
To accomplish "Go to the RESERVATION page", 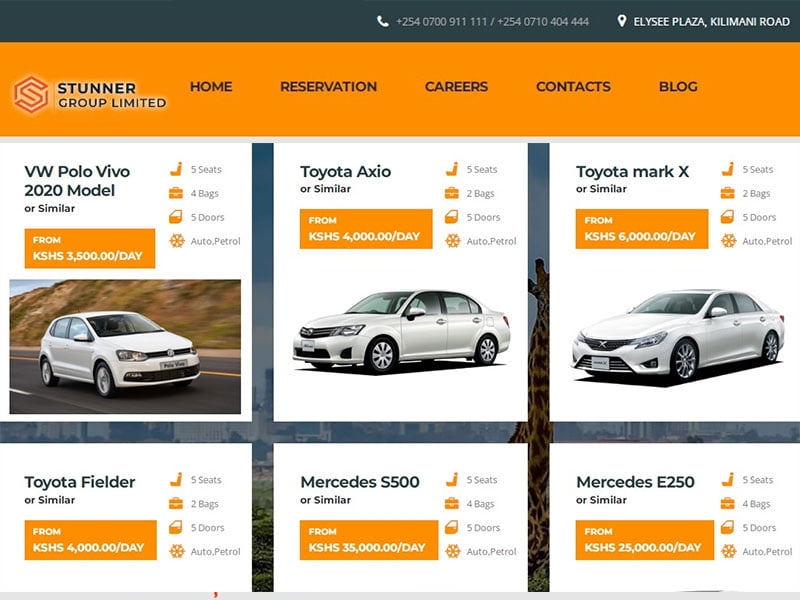I will (x=329, y=87).
